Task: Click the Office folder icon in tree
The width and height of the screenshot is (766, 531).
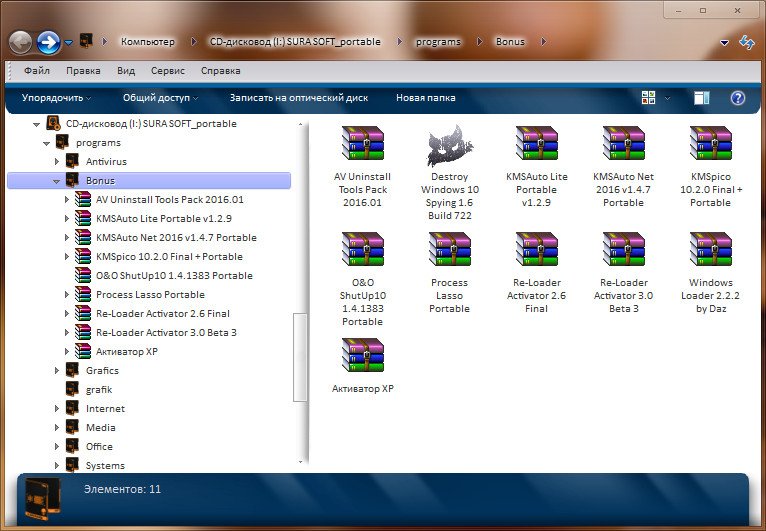Action: [x=72, y=446]
